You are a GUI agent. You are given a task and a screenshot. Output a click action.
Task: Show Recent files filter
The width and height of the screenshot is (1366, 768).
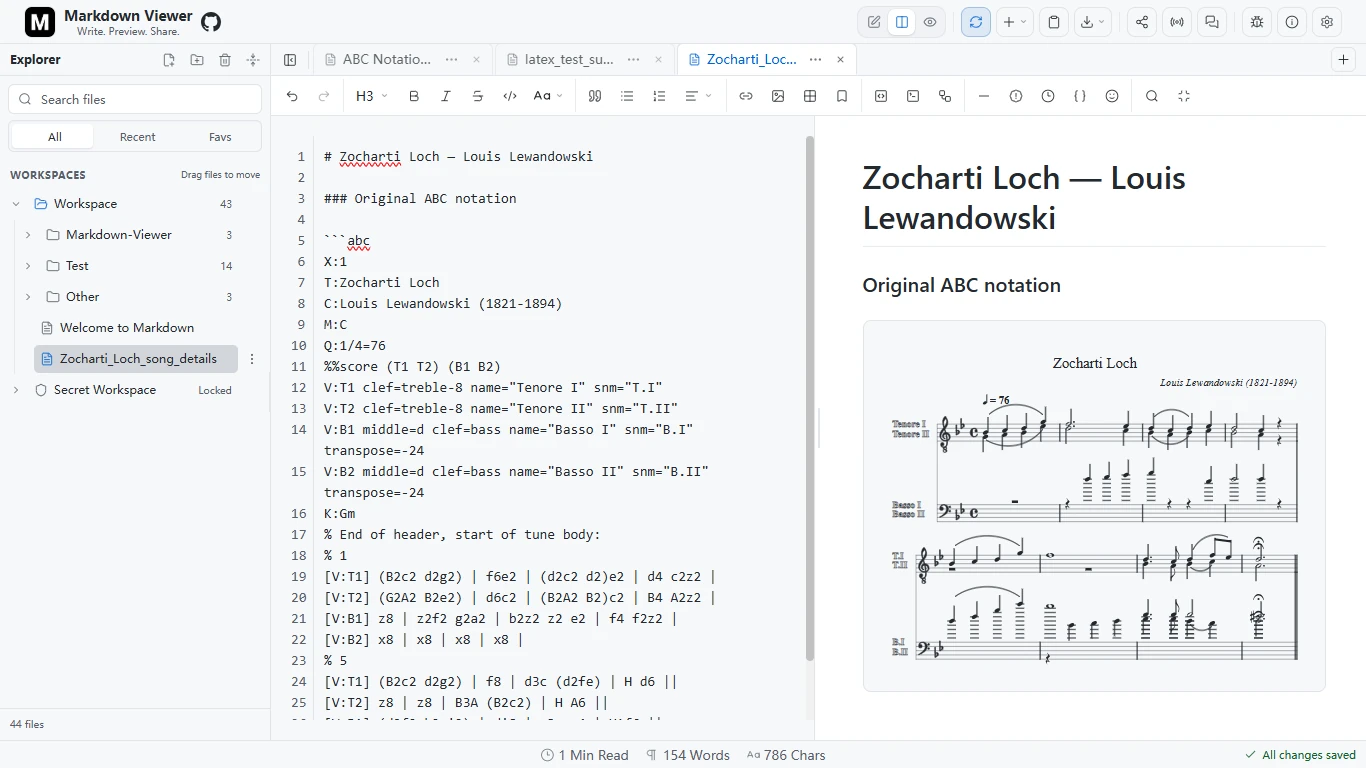coord(137,137)
